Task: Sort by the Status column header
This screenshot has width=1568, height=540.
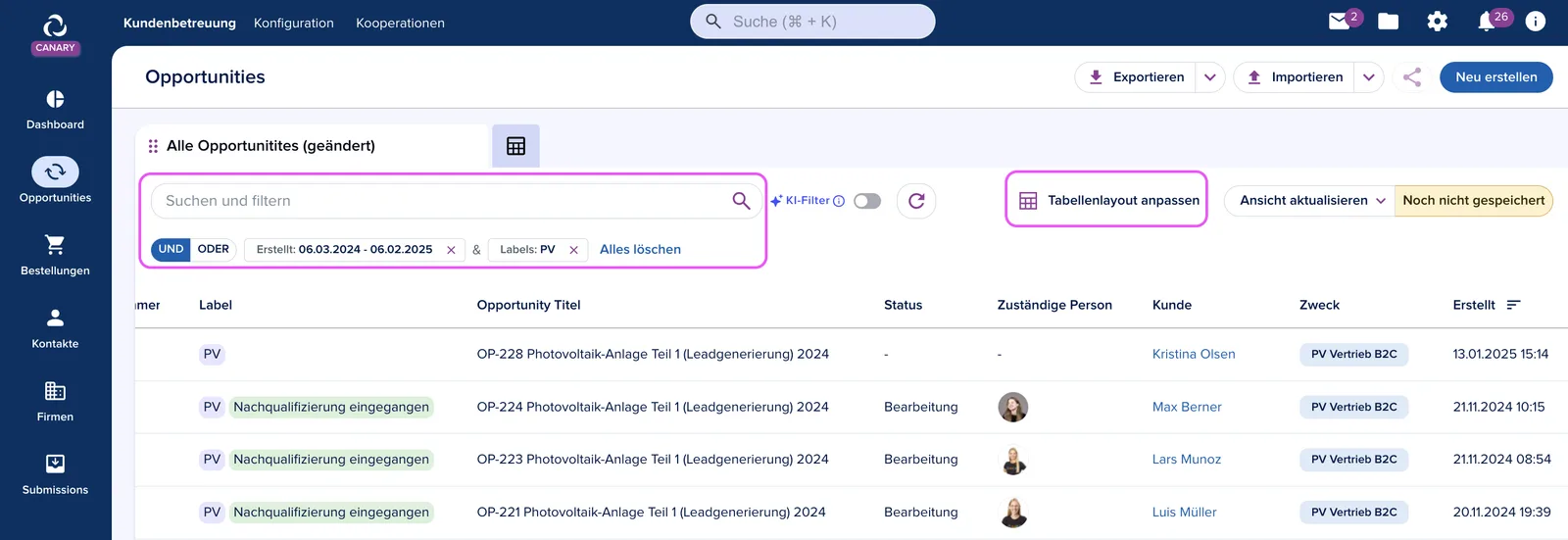Action: 903,305
